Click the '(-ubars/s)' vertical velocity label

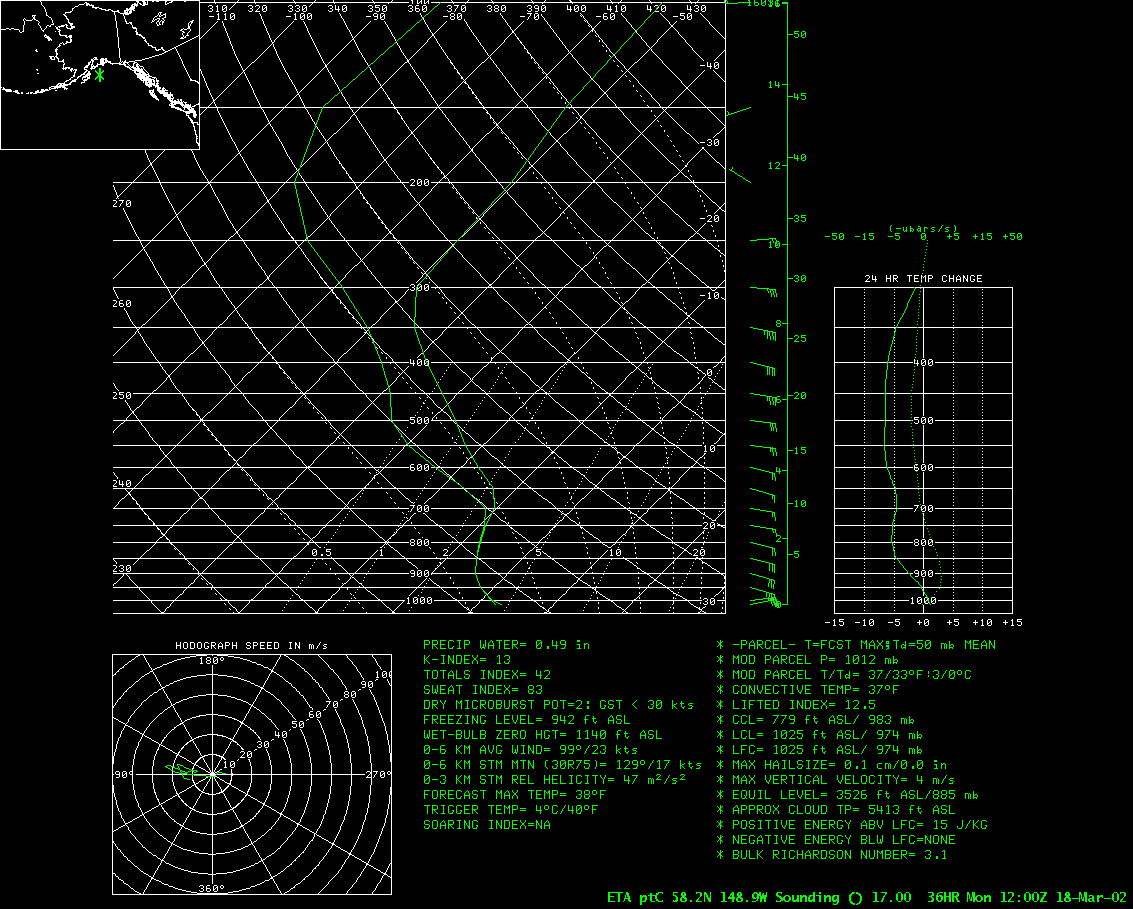coord(923,228)
